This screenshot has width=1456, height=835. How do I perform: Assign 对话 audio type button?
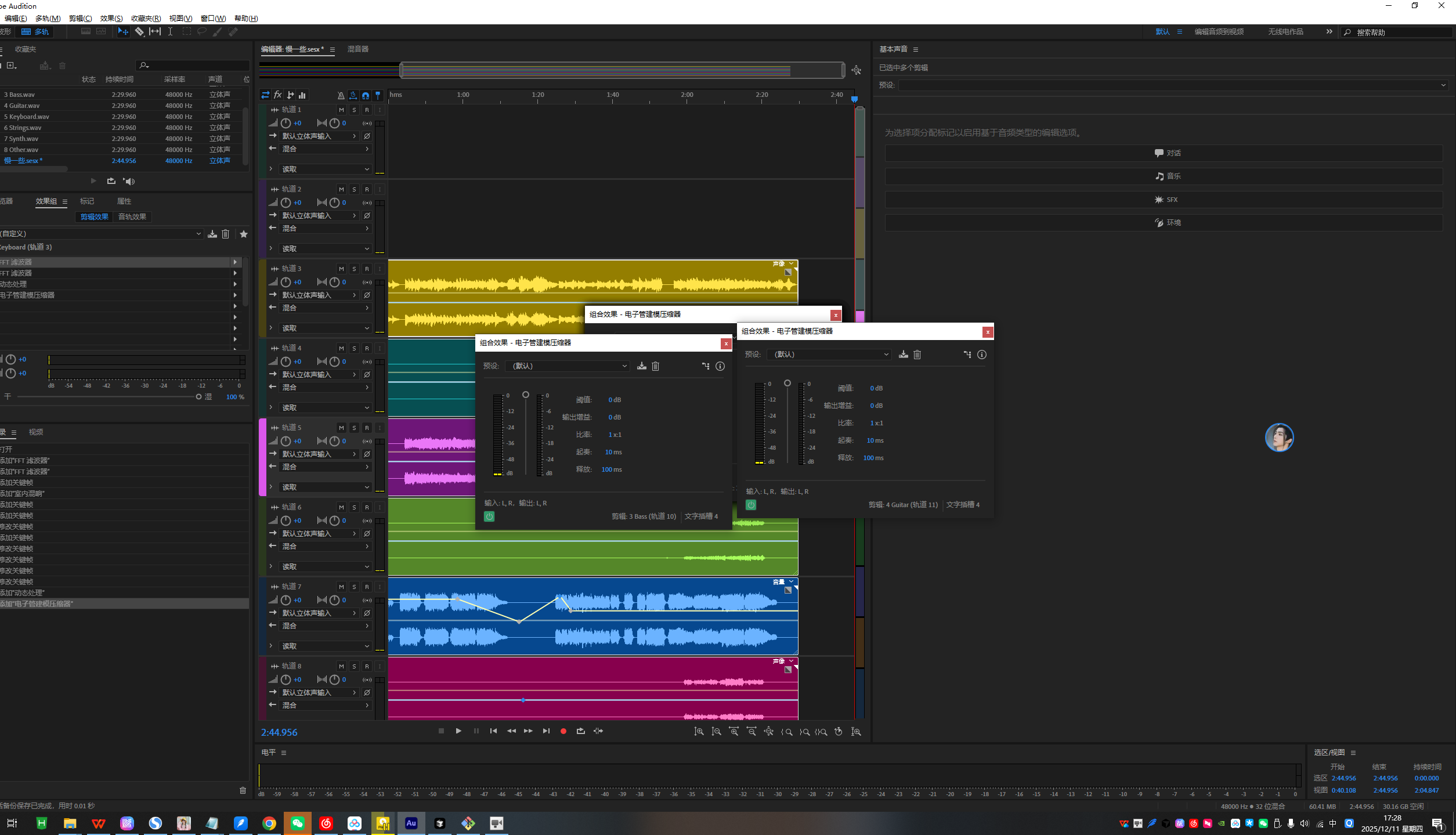click(1166, 153)
